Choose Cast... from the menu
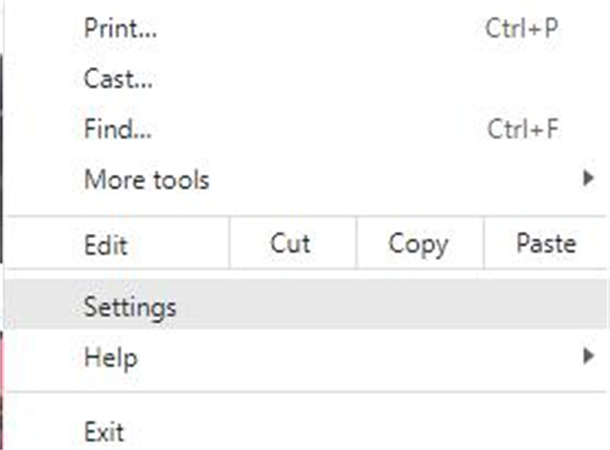 click(119, 78)
